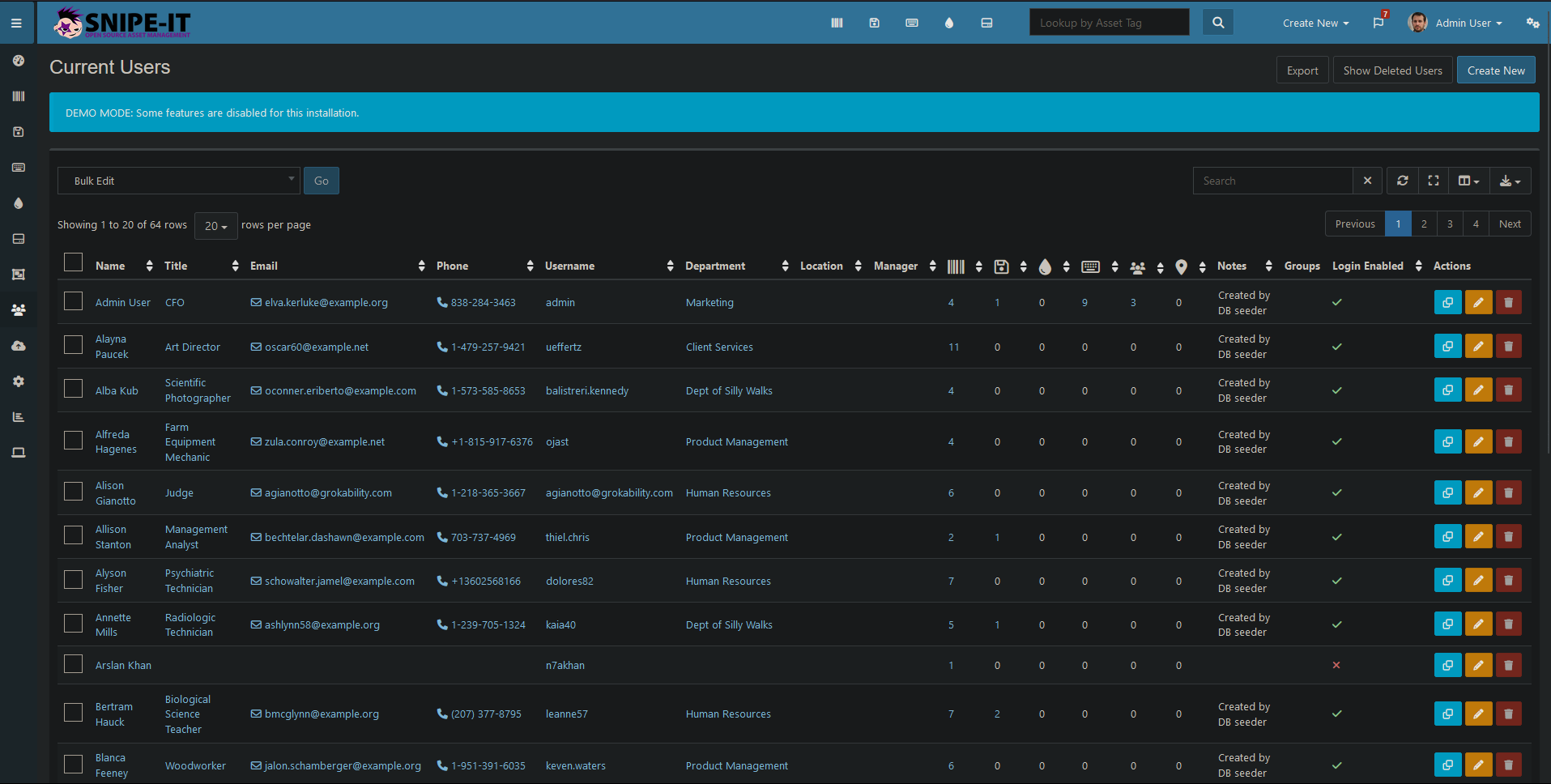Click the orange edit pencil for Alba Kub
This screenshot has width=1551, height=784.
click(x=1478, y=390)
